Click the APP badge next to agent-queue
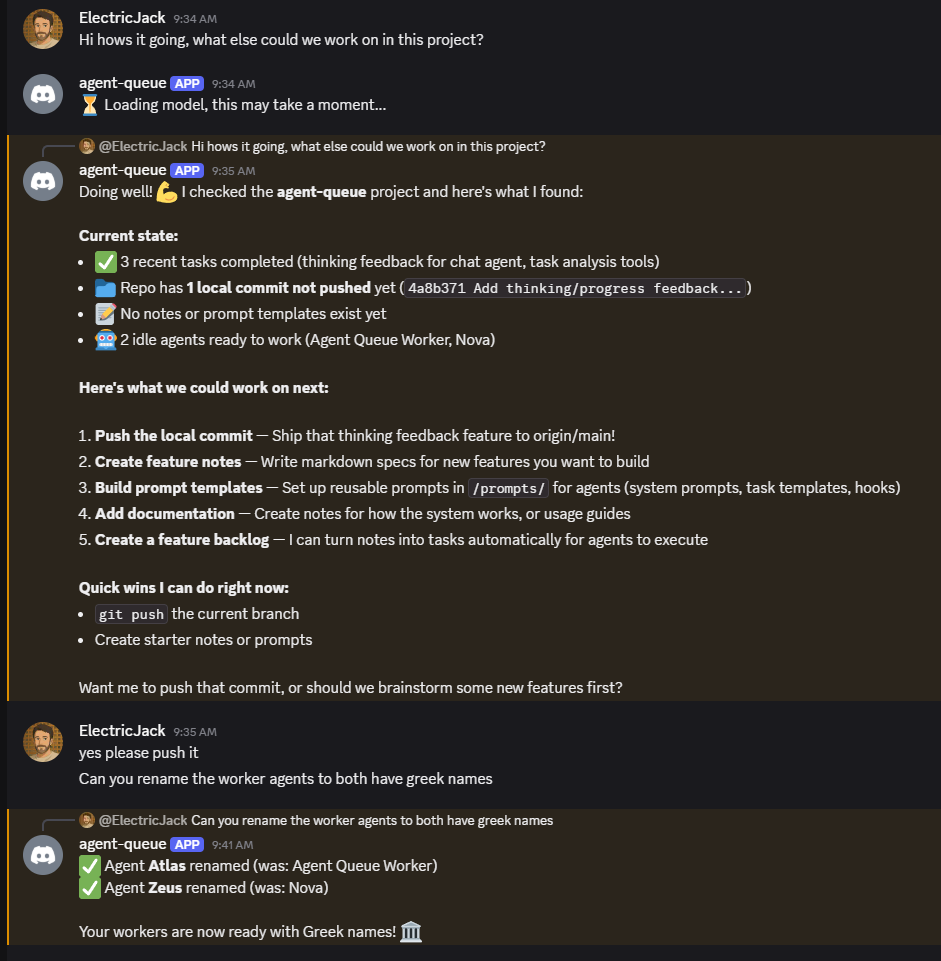Viewport: 941px width, 961px height. pyautogui.click(x=186, y=170)
